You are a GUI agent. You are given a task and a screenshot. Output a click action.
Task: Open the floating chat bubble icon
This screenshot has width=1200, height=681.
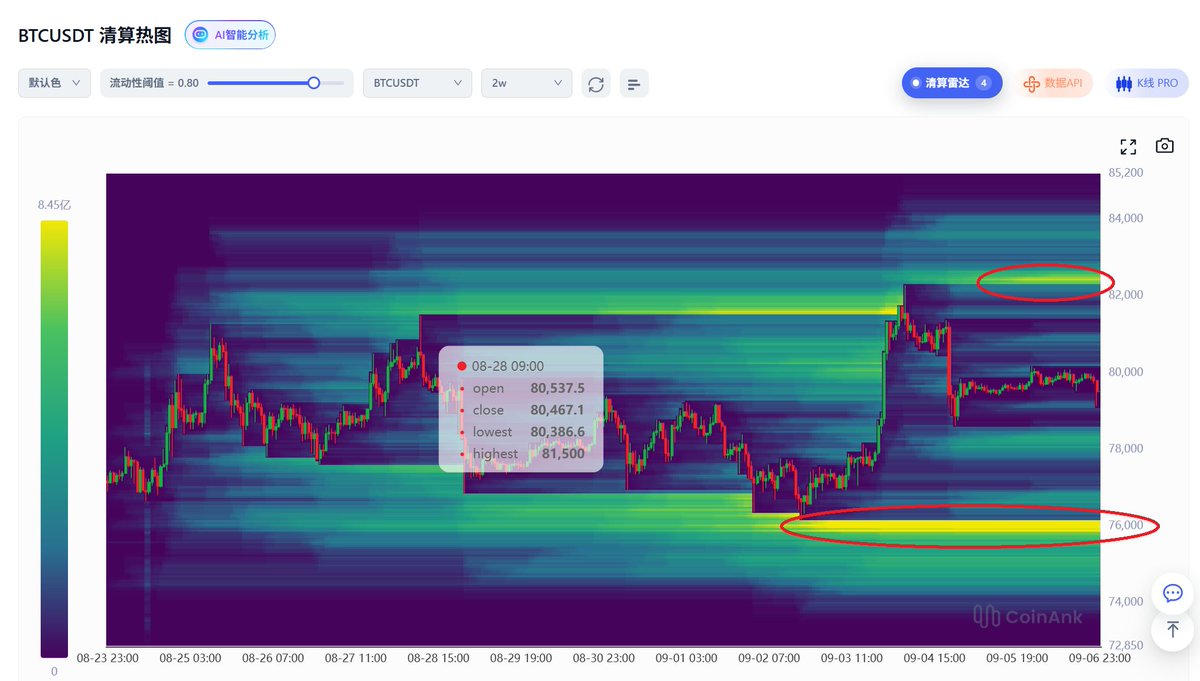point(1173,593)
